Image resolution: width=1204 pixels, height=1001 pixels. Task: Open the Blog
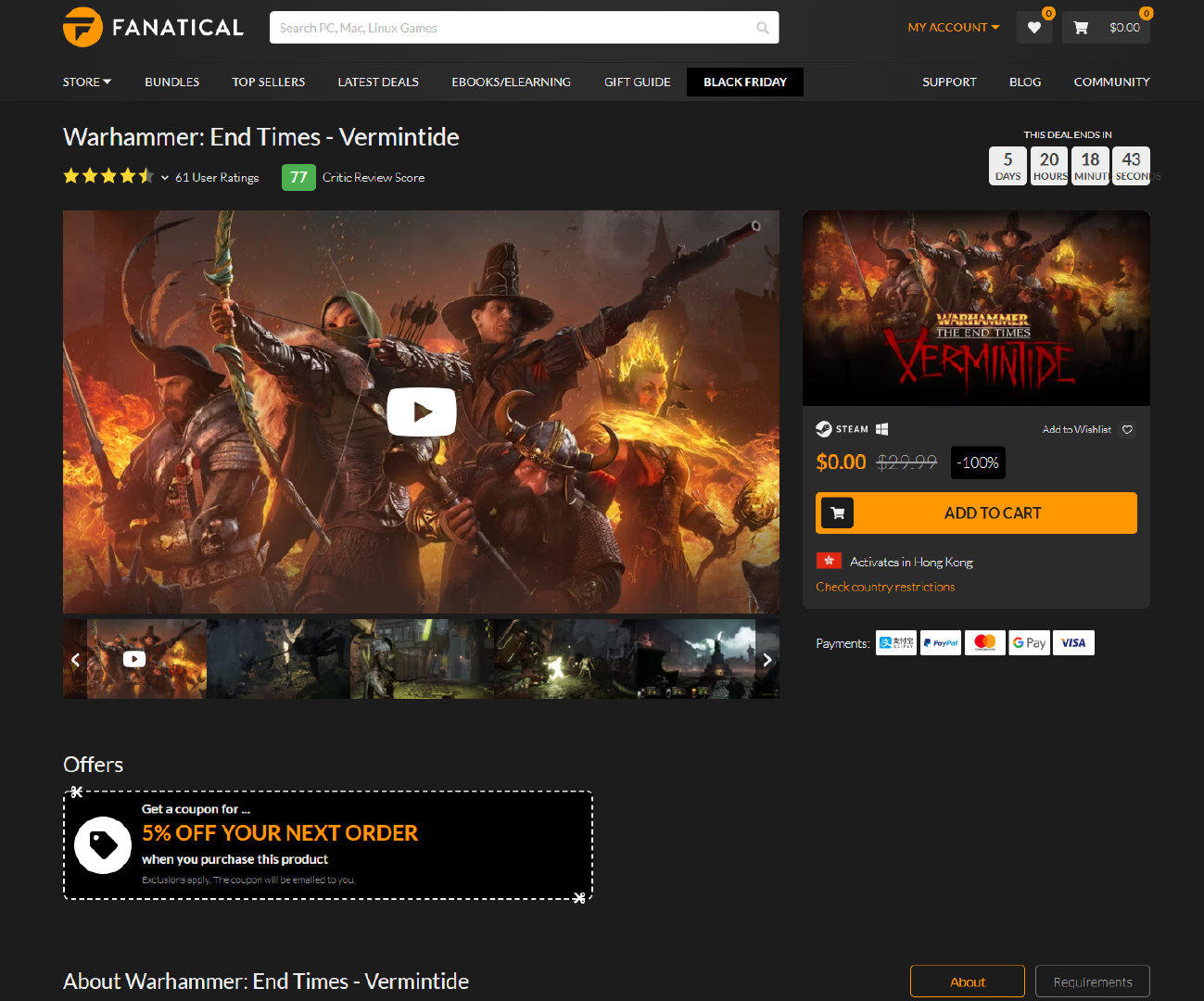point(1025,82)
